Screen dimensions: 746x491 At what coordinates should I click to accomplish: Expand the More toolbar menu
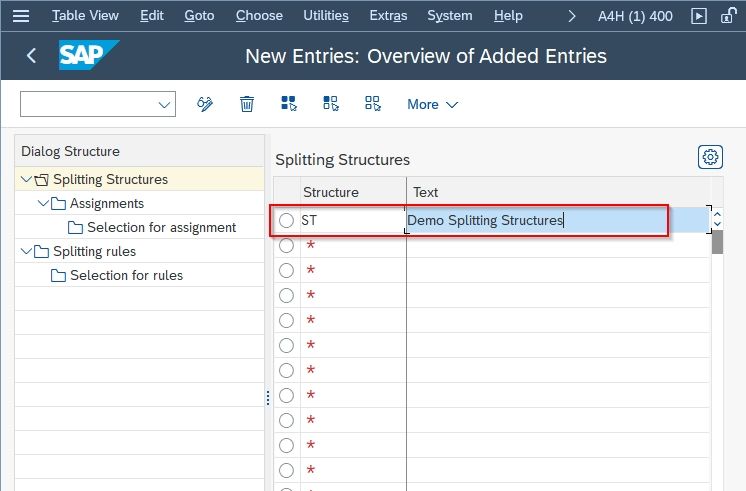coord(432,104)
